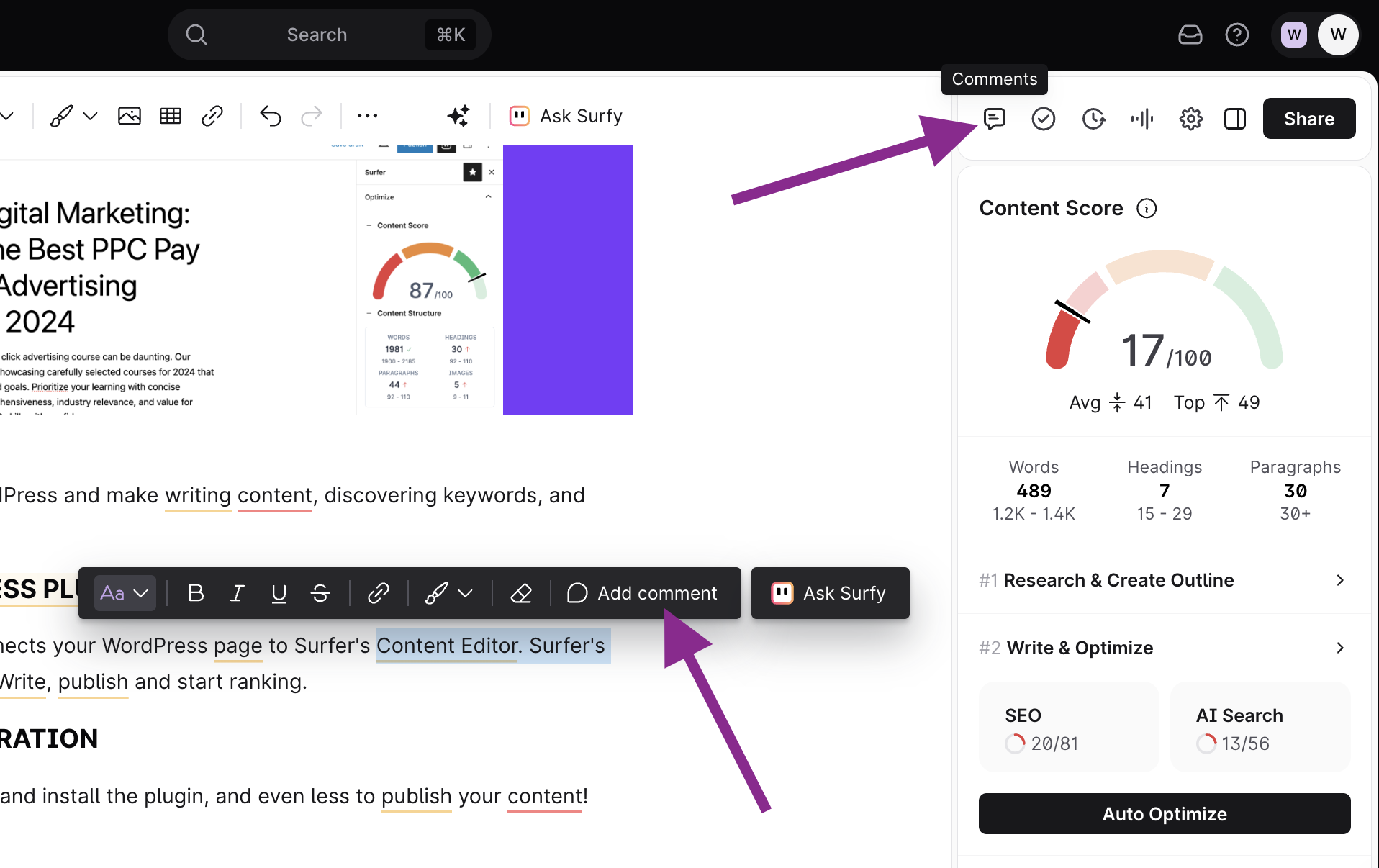This screenshot has width=1379, height=868.
Task: Redo the last action
Action: 312,116
